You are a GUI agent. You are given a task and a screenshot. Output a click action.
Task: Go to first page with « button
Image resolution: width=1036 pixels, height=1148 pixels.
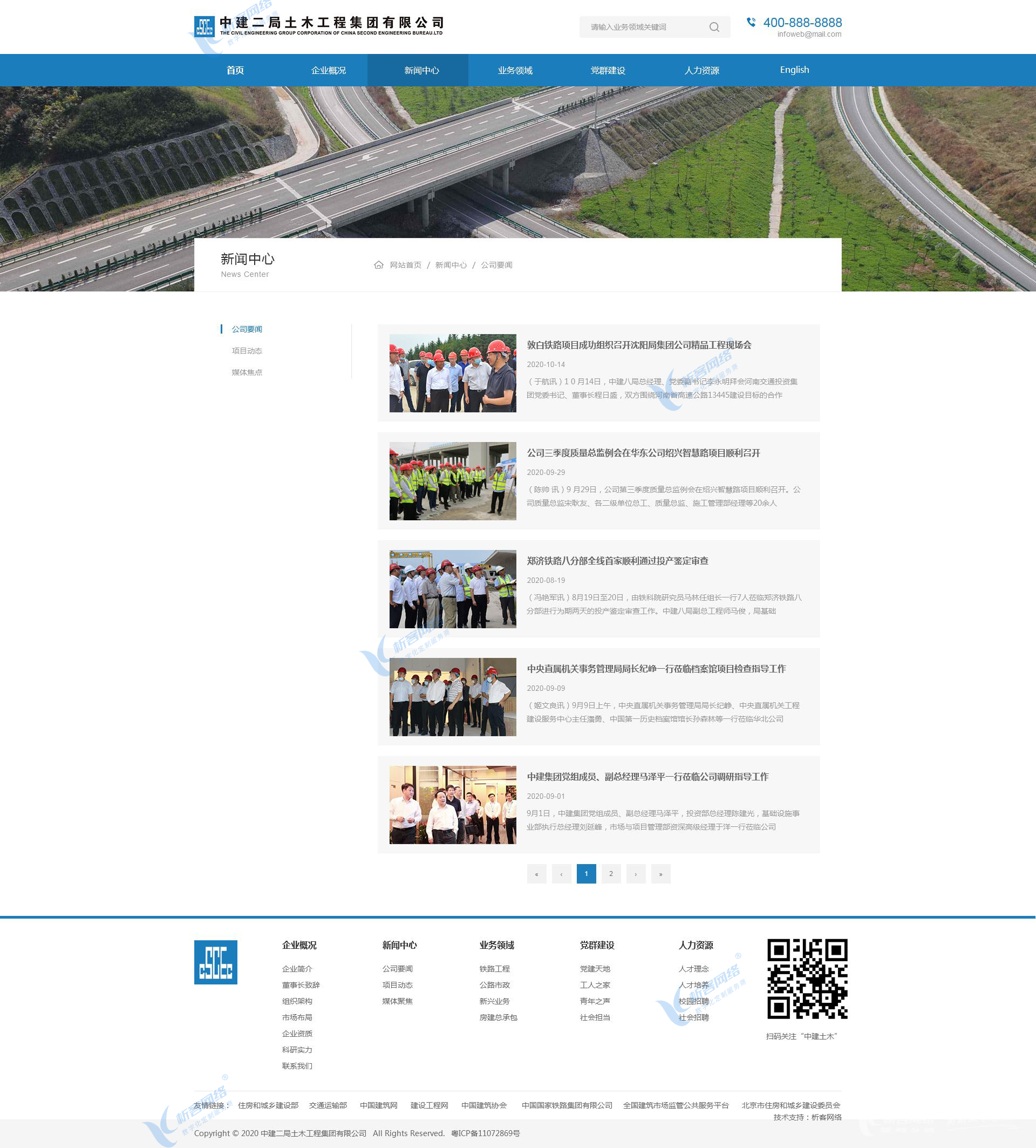tap(536, 873)
